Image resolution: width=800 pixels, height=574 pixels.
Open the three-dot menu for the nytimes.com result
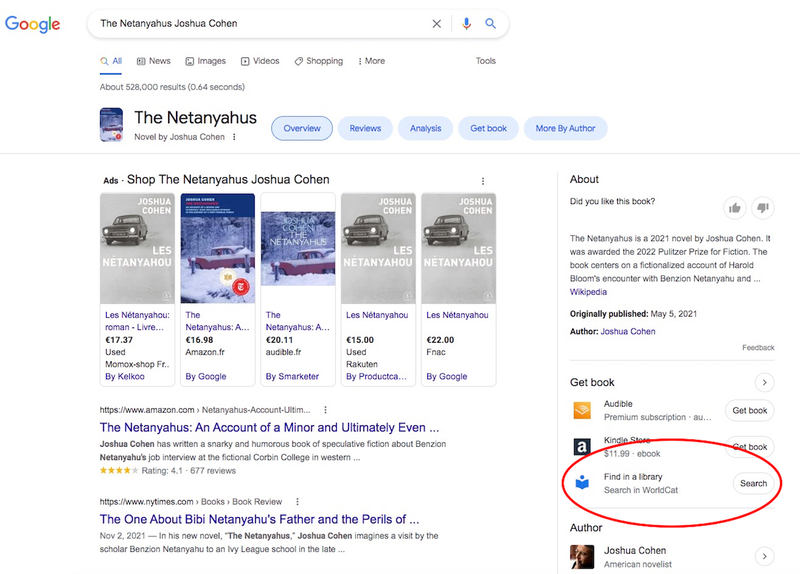(x=297, y=502)
